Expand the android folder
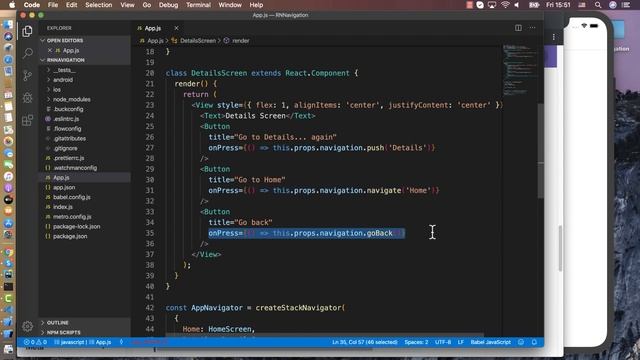The height and width of the screenshot is (360, 640). click(x=63, y=80)
